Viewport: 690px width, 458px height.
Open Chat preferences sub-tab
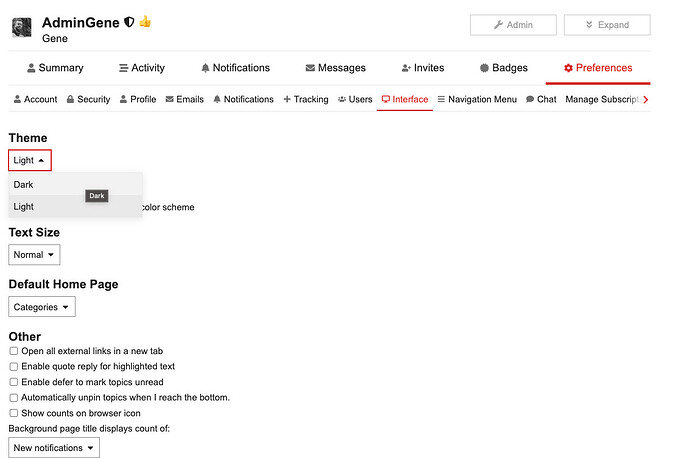[541, 99]
